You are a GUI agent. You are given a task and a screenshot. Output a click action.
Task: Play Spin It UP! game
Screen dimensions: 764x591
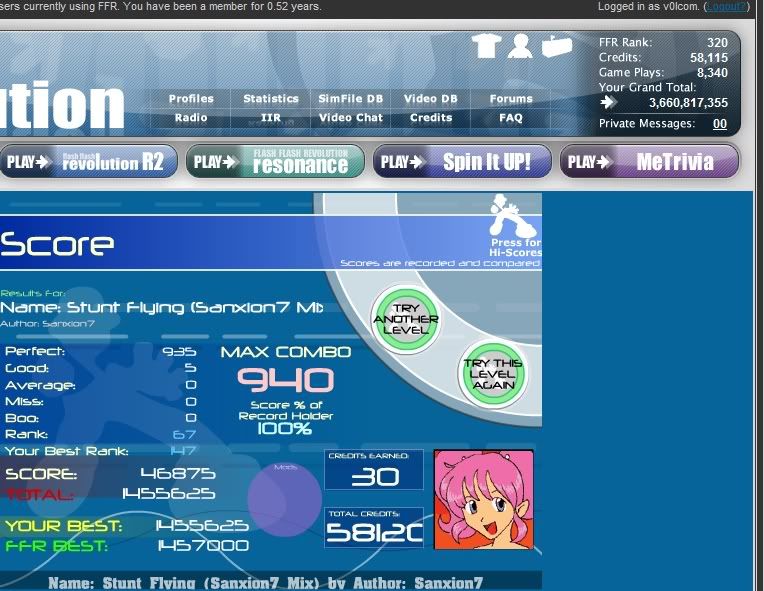click(462, 161)
